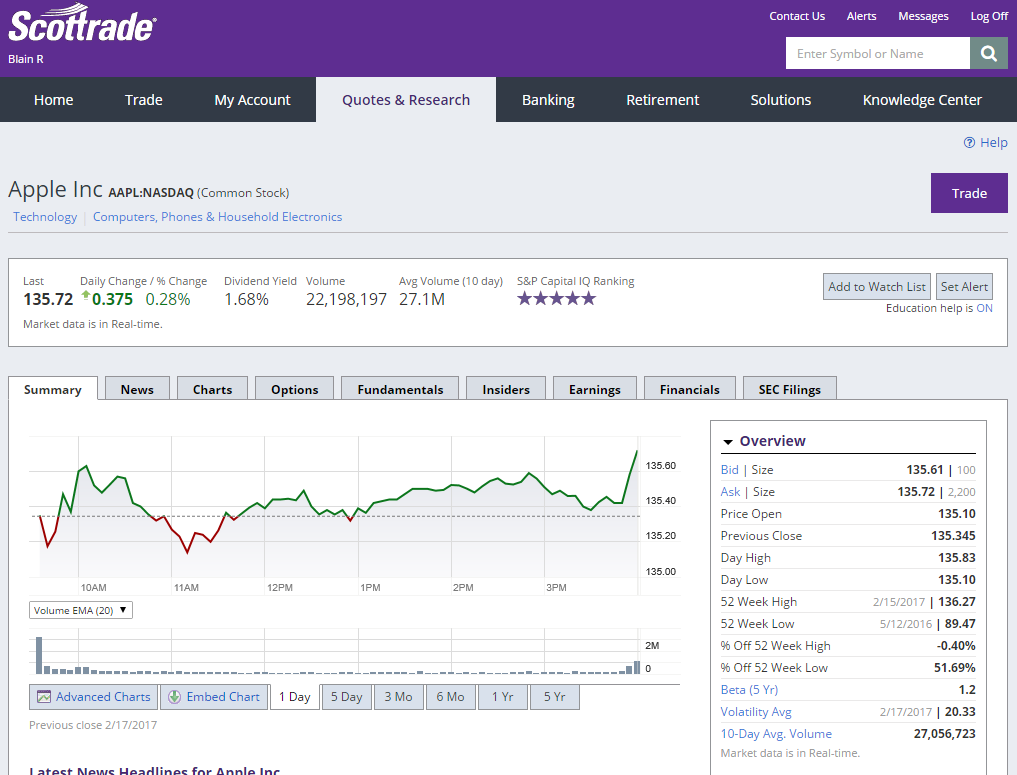The image size is (1017, 775).
Task: Click green up-arrow beside daily change
Action: coord(85,296)
